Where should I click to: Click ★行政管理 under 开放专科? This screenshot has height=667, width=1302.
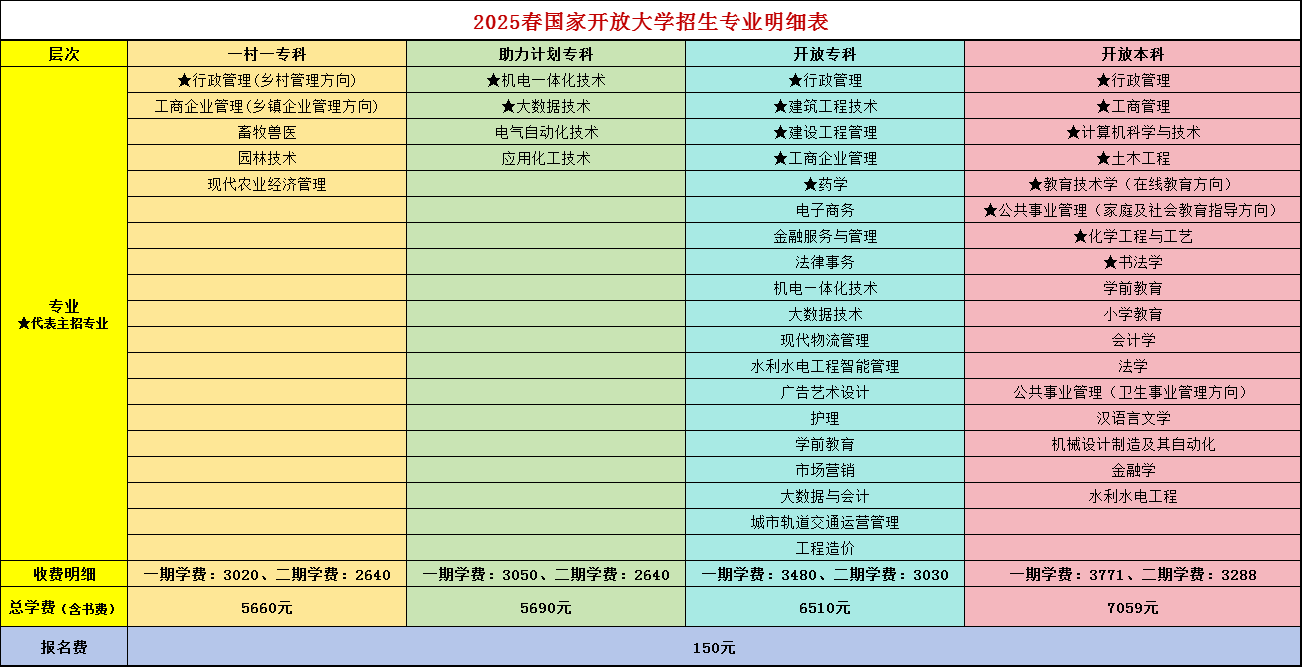[x=825, y=80]
